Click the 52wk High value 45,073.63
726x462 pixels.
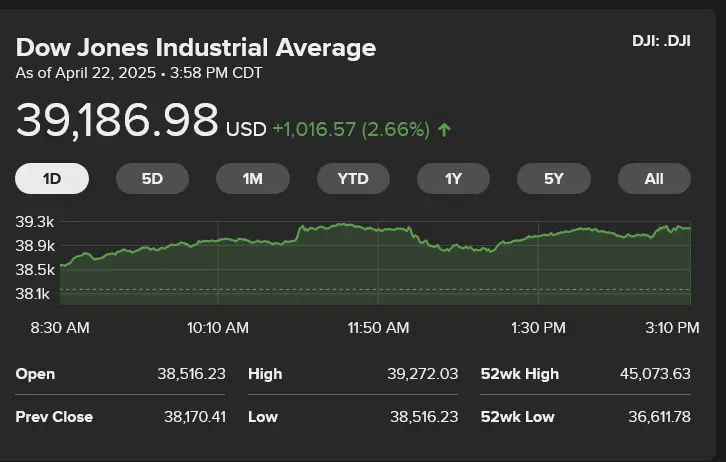(x=655, y=374)
